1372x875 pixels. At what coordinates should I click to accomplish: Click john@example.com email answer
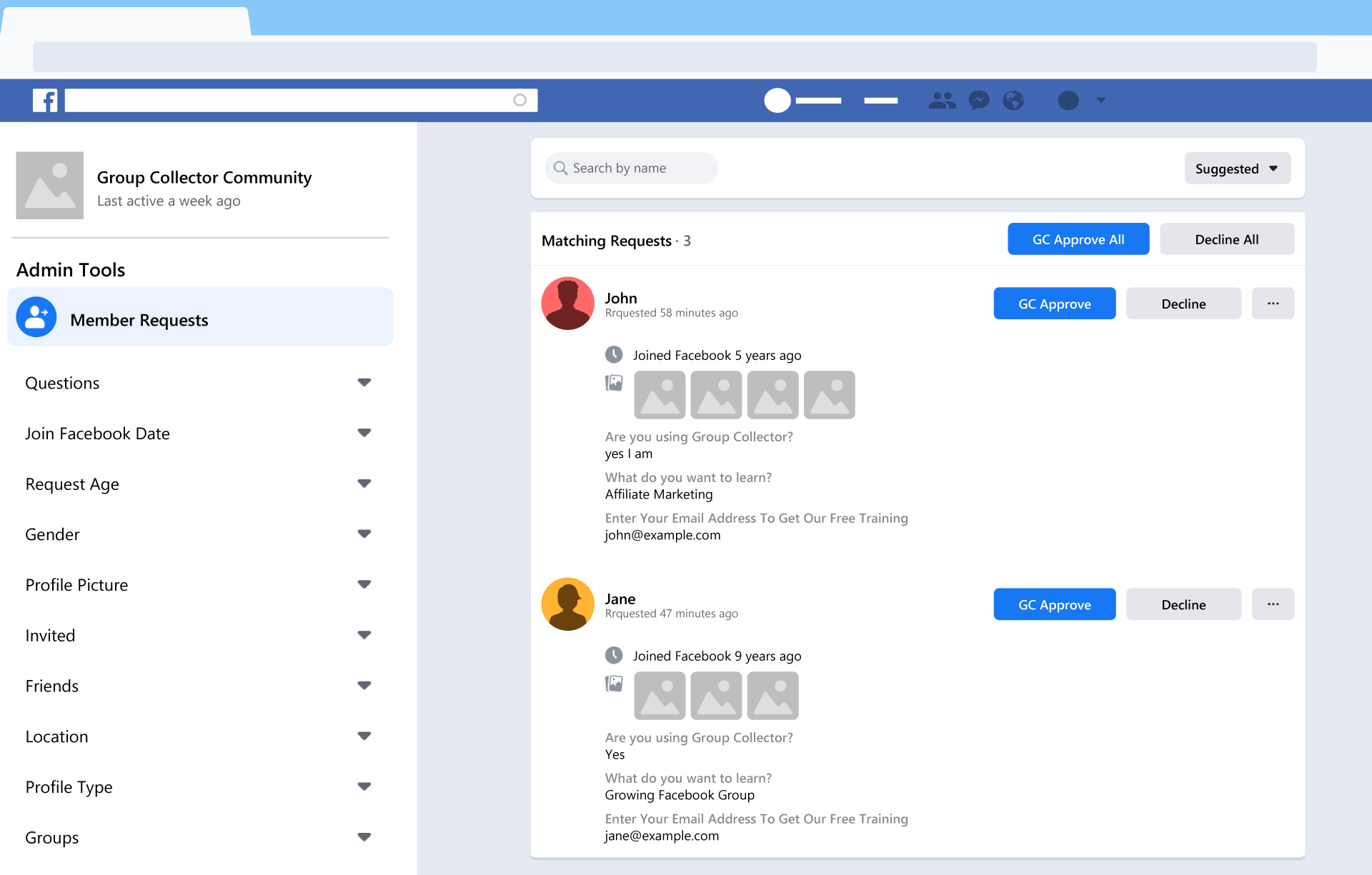pyautogui.click(x=662, y=535)
